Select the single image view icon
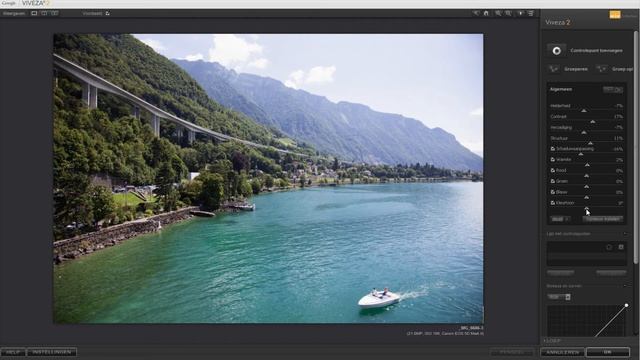The width and height of the screenshot is (640, 360). coord(34,13)
